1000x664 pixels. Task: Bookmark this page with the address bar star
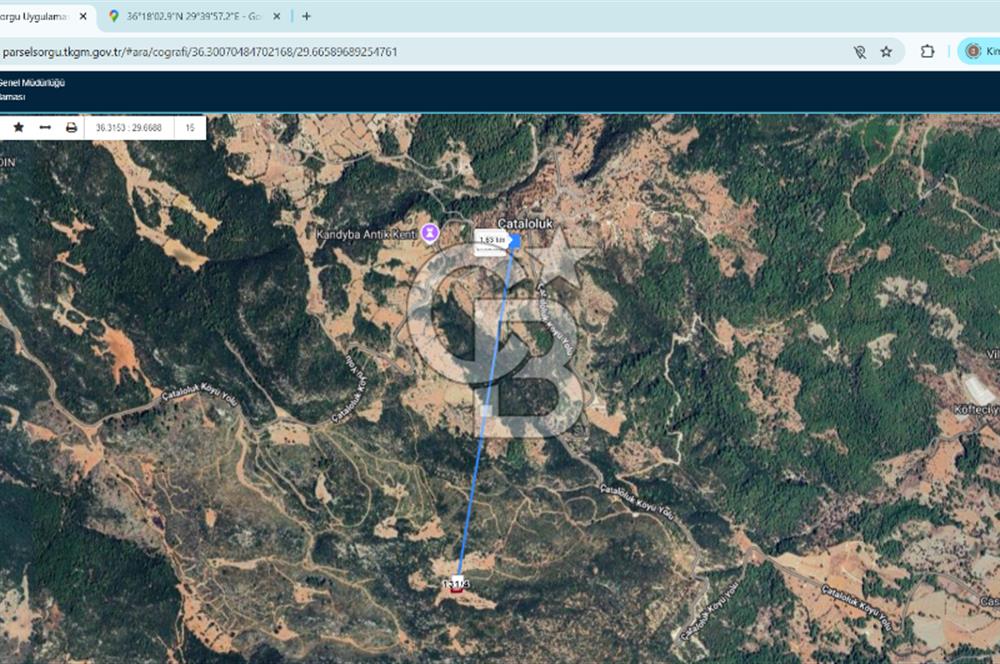(886, 52)
